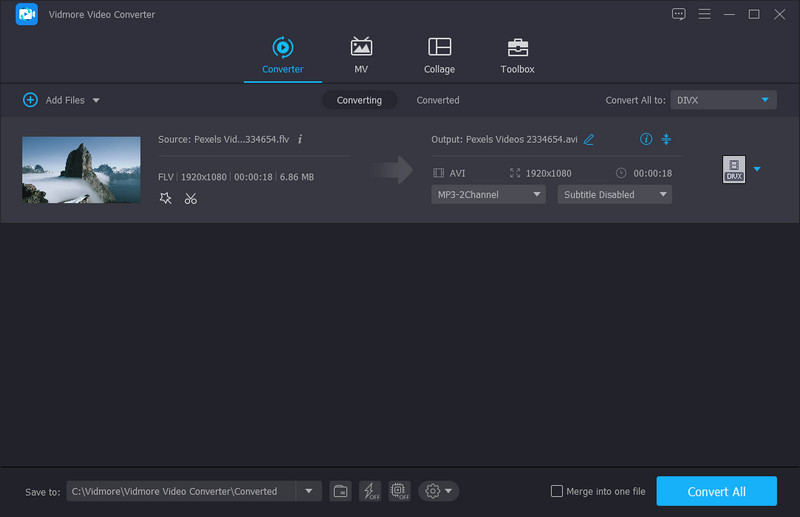Rename output file with pencil icon

[x=589, y=139]
